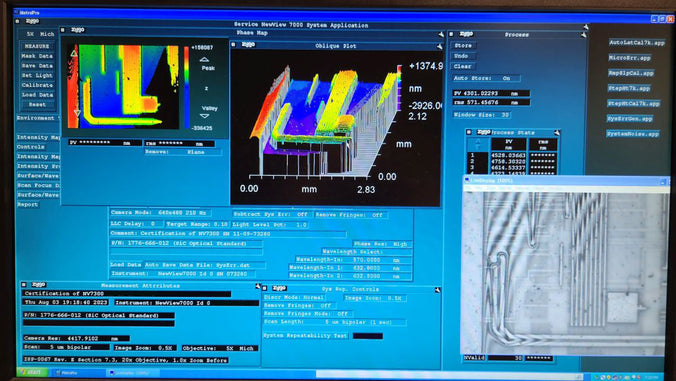Launch the MicroErr.app shortcut

pos(629,58)
